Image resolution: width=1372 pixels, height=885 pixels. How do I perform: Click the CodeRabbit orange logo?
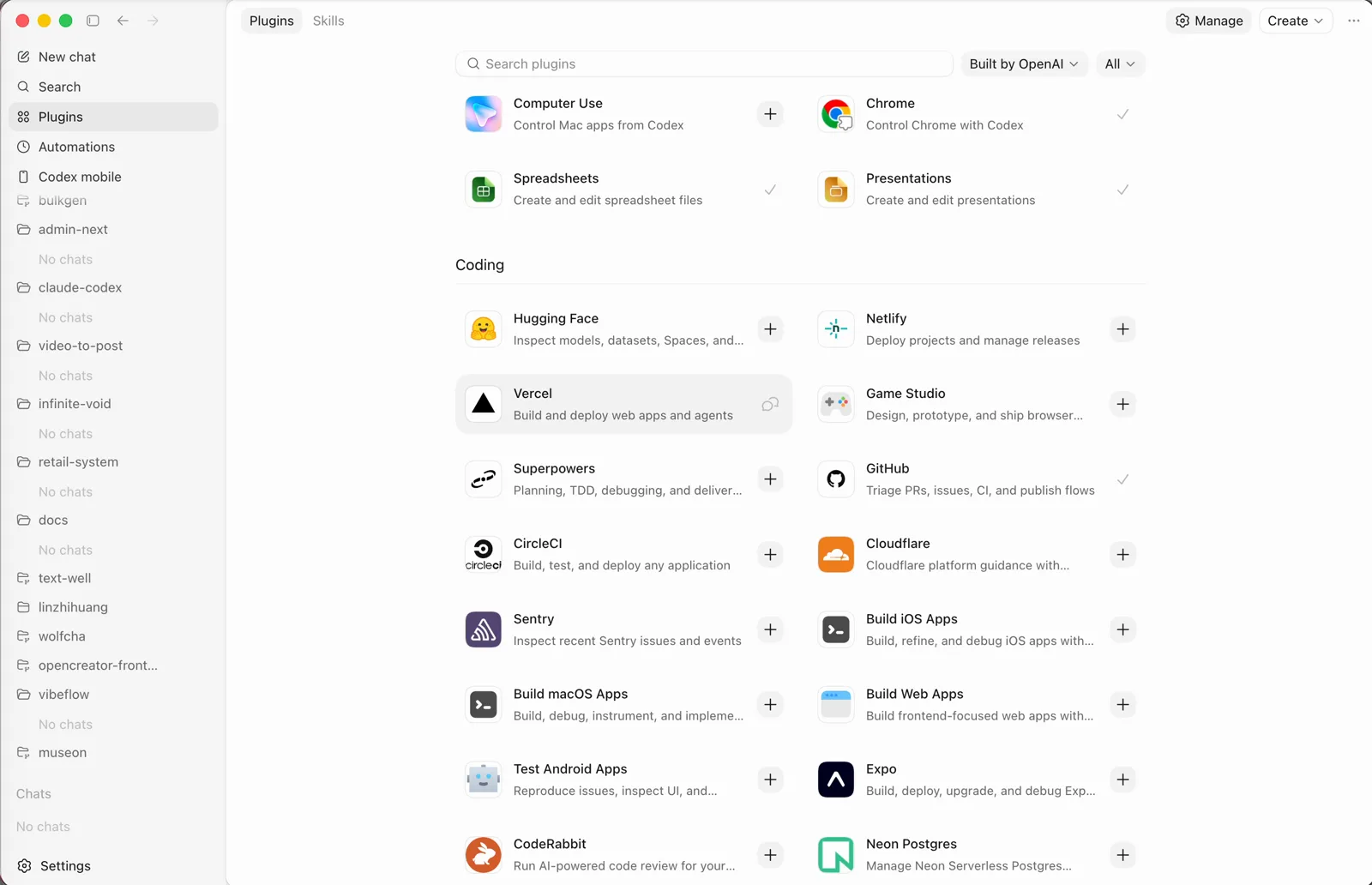click(484, 855)
